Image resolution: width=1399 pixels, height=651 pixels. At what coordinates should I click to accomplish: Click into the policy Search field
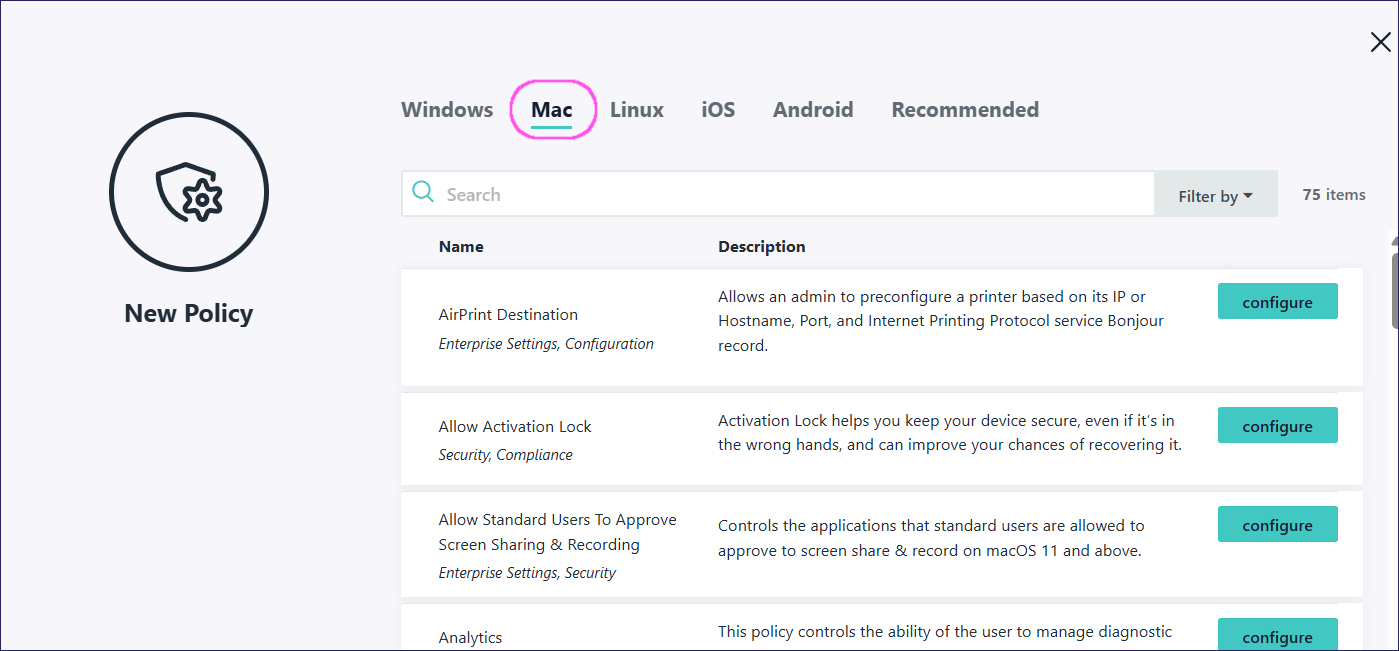tap(790, 195)
